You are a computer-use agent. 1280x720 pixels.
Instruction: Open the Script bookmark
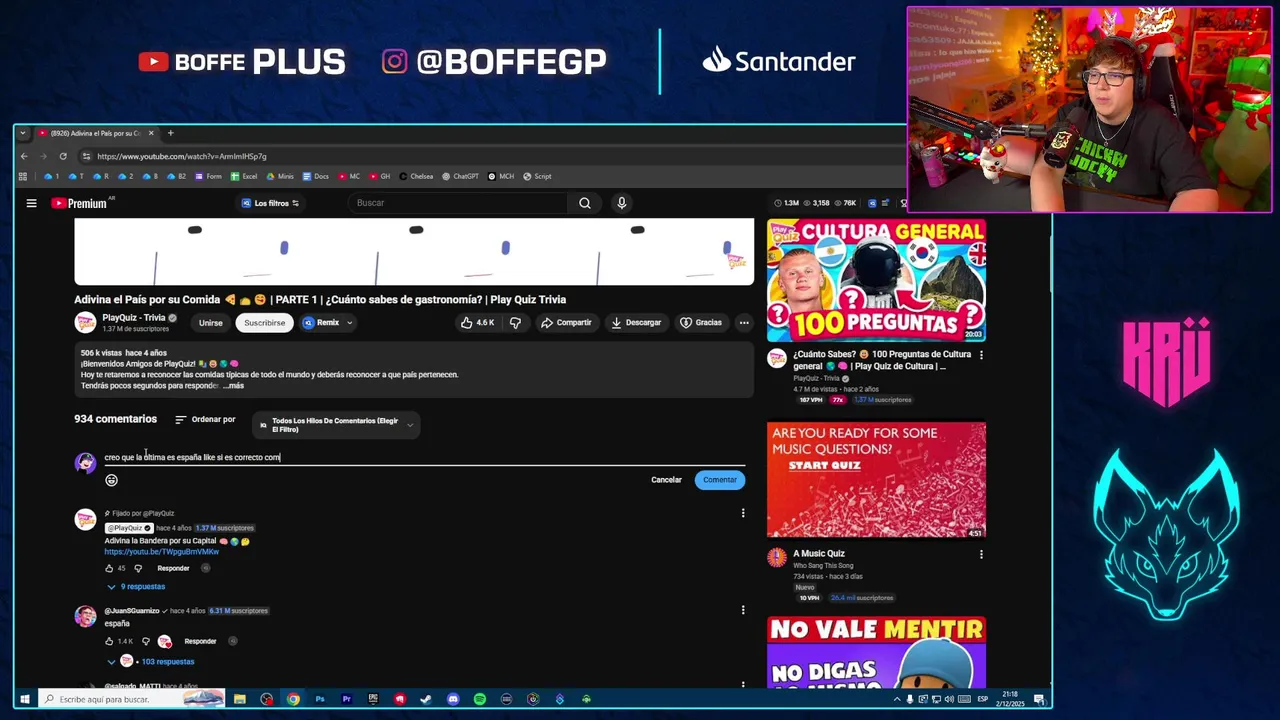click(537, 176)
